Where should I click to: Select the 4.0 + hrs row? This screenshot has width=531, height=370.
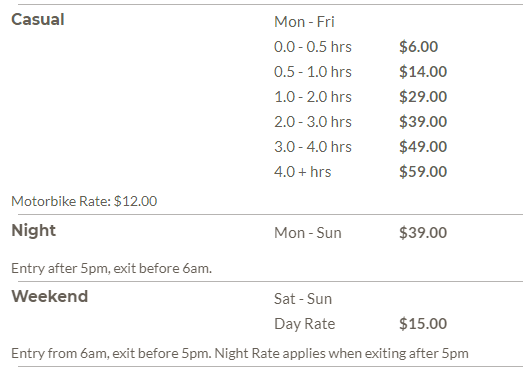(x=360, y=172)
